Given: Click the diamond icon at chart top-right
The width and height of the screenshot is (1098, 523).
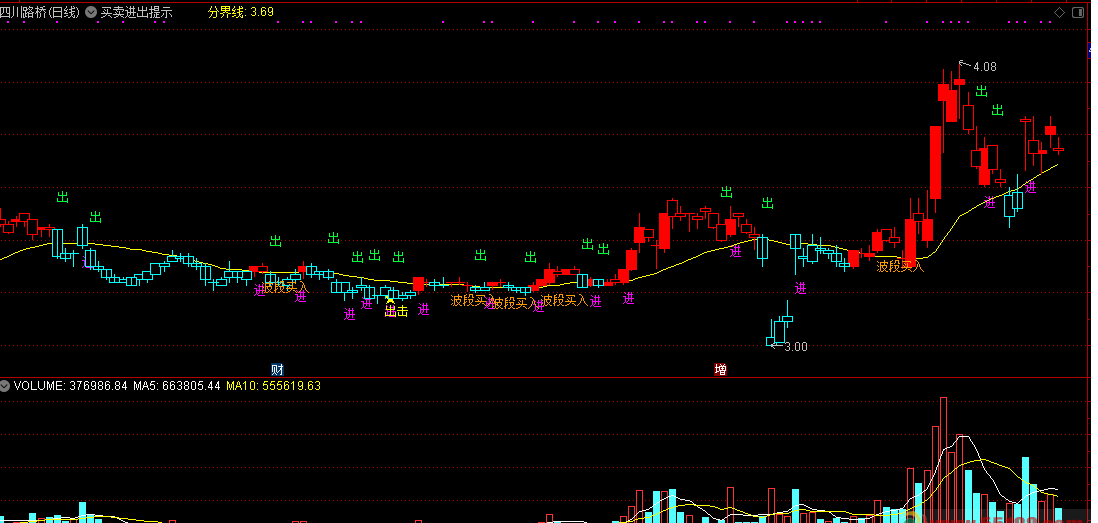Looking at the screenshot, I should (1059, 13).
